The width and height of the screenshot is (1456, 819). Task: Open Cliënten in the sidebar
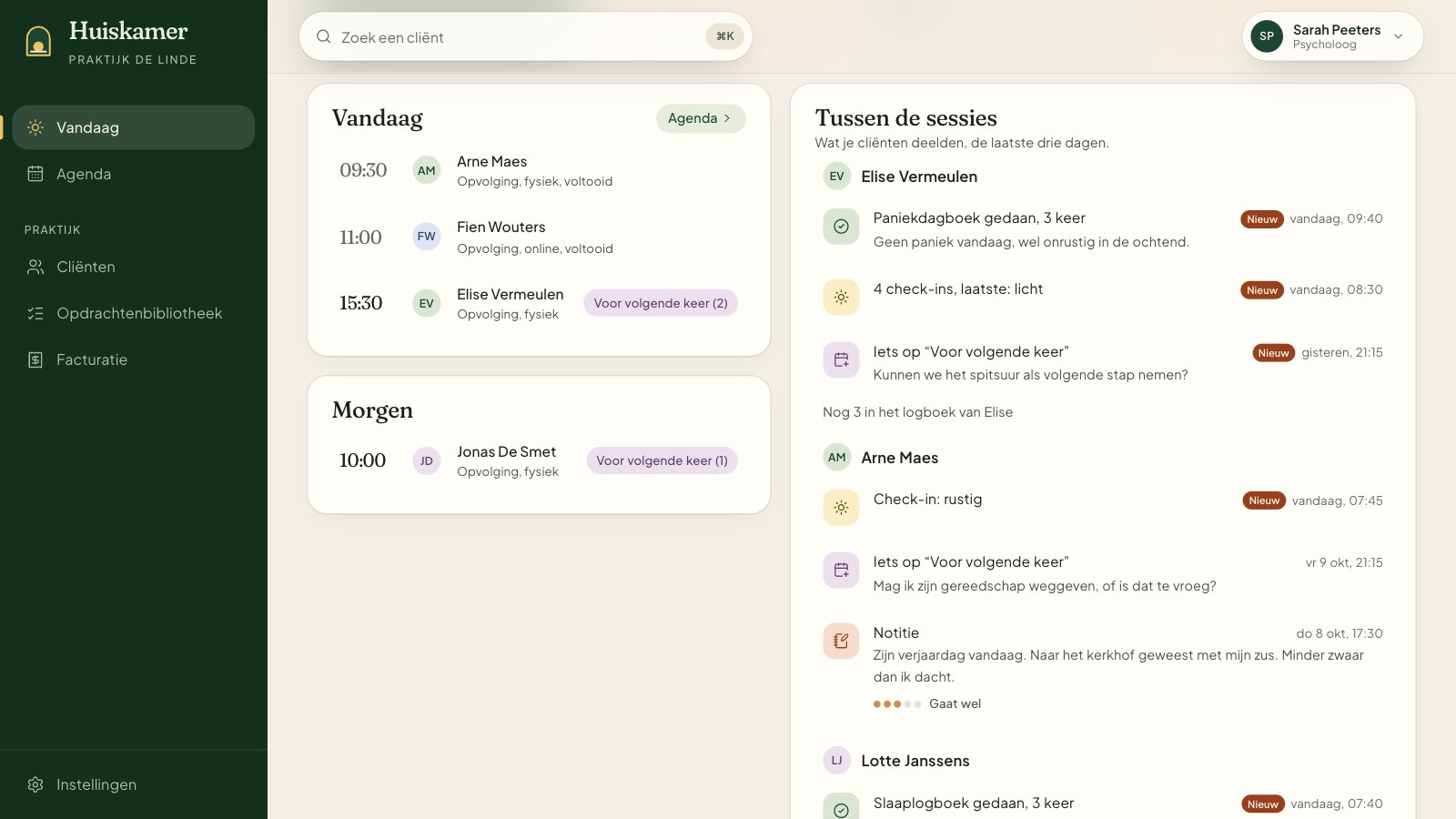pos(134,267)
